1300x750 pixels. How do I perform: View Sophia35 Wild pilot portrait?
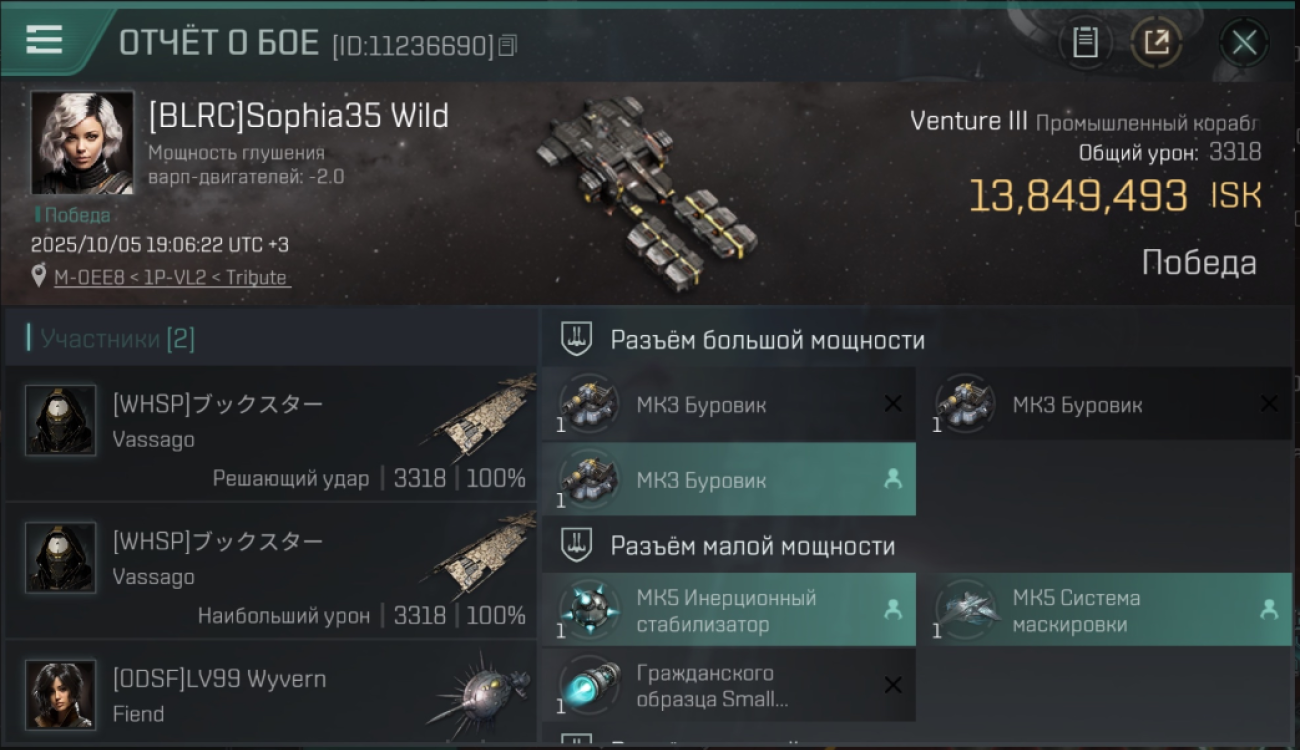(x=82, y=143)
